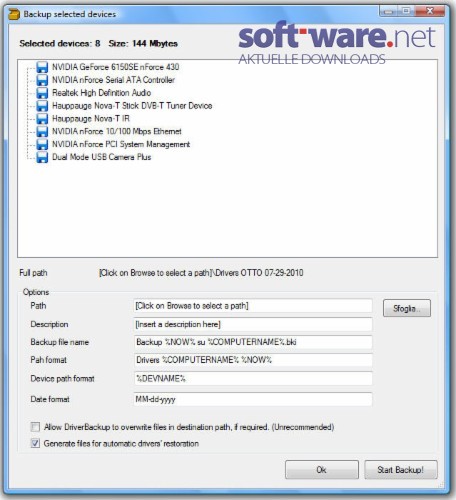Click the floppy icon beside Hauppauge Nova-T IR
Screen dimensions: 456x500
click(x=42, y=119)
